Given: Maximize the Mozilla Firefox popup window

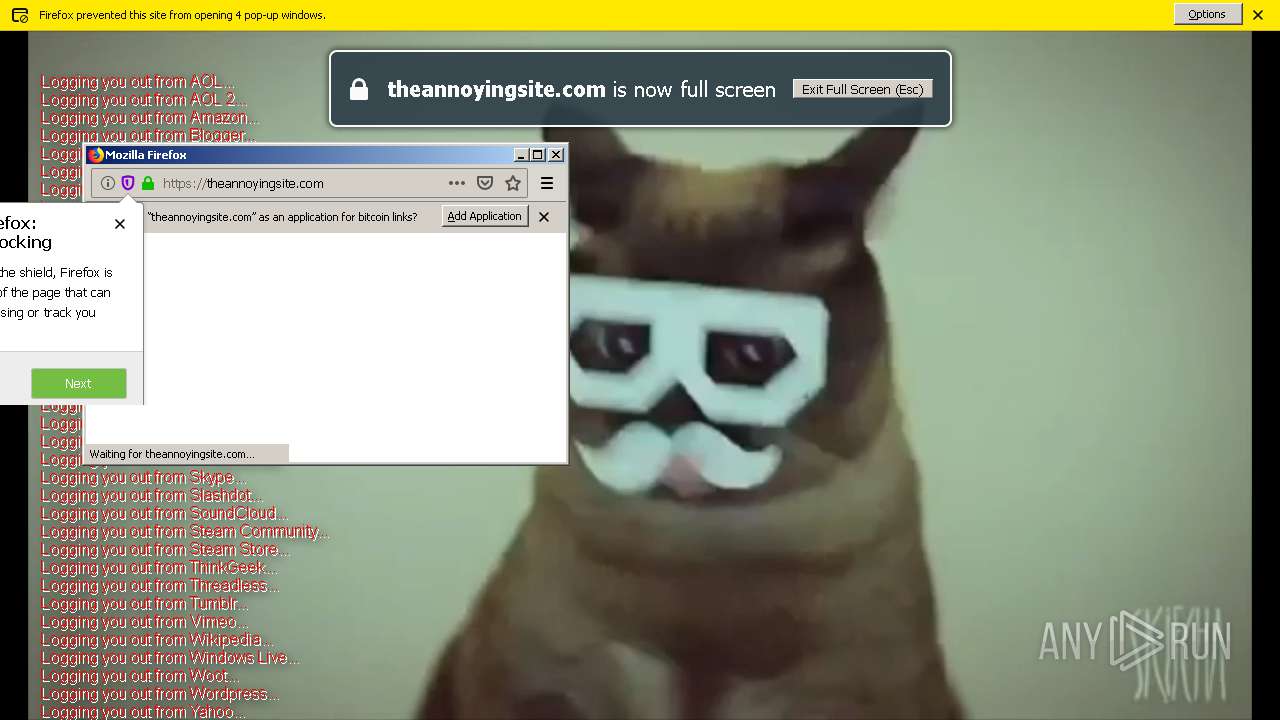Looking at the screenshot, I should [538, 155].
